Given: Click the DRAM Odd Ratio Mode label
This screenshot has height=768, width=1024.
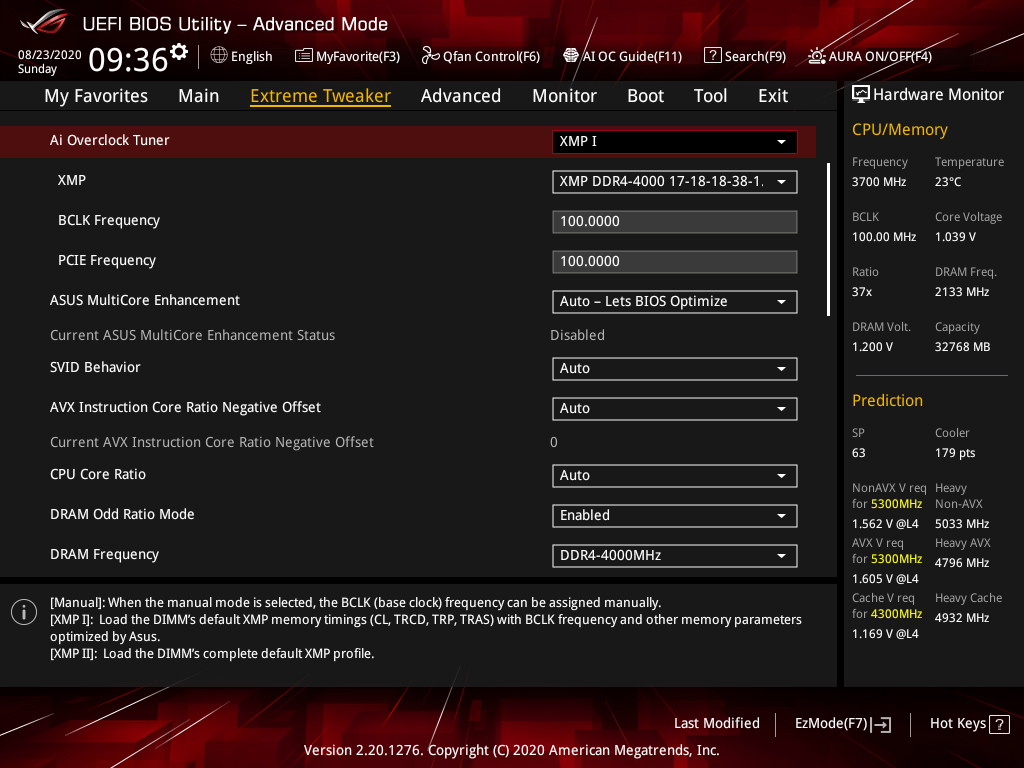Looking at the screenshot, I should (122, 514).
